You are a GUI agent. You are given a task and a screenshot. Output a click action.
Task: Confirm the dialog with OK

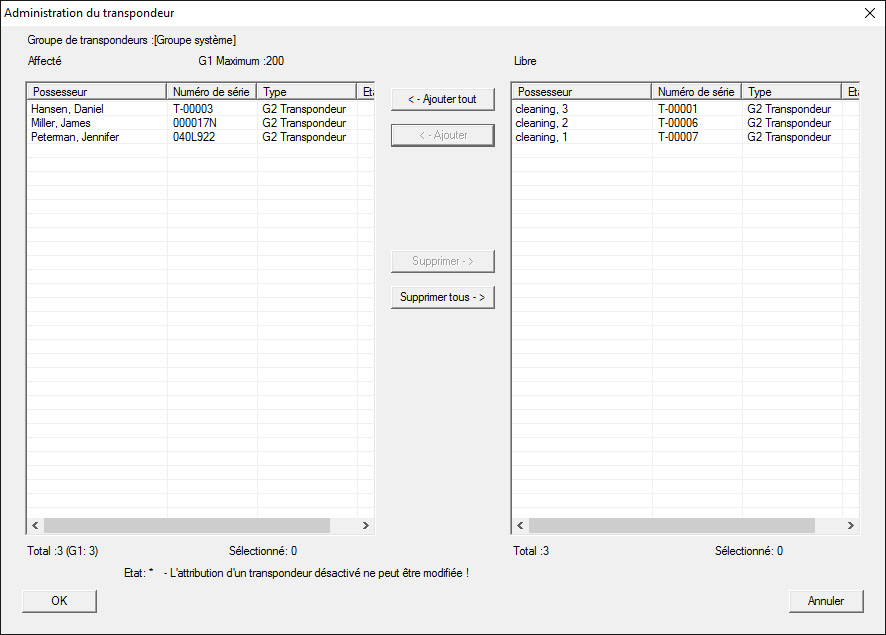click(59, 601)
